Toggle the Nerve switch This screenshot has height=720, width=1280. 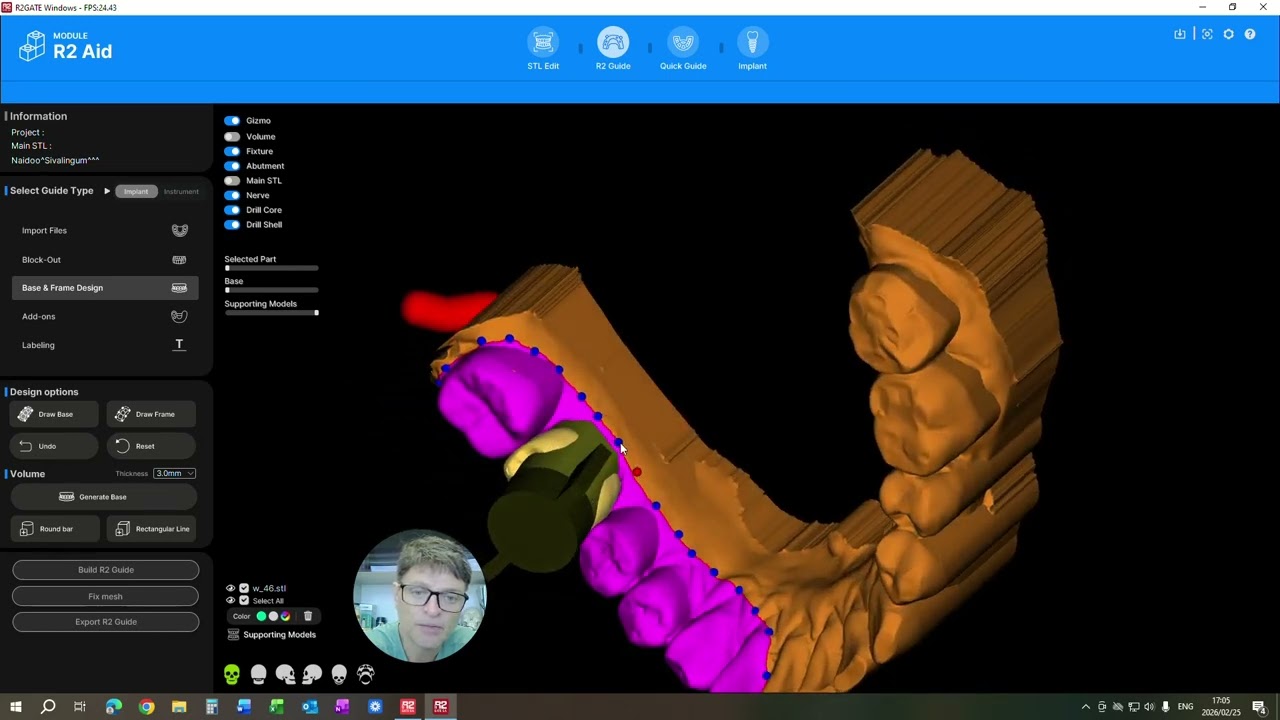tap(232, 195)
